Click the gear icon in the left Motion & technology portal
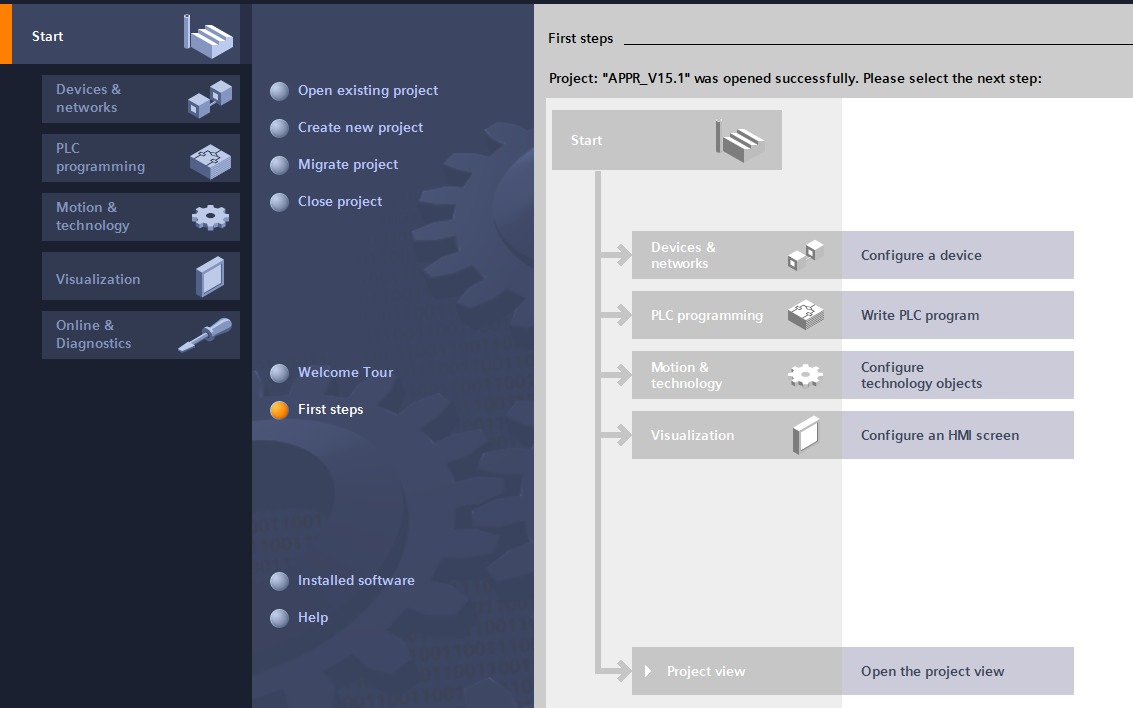The height and width of the screenshot is (708, 1133). 210,217
